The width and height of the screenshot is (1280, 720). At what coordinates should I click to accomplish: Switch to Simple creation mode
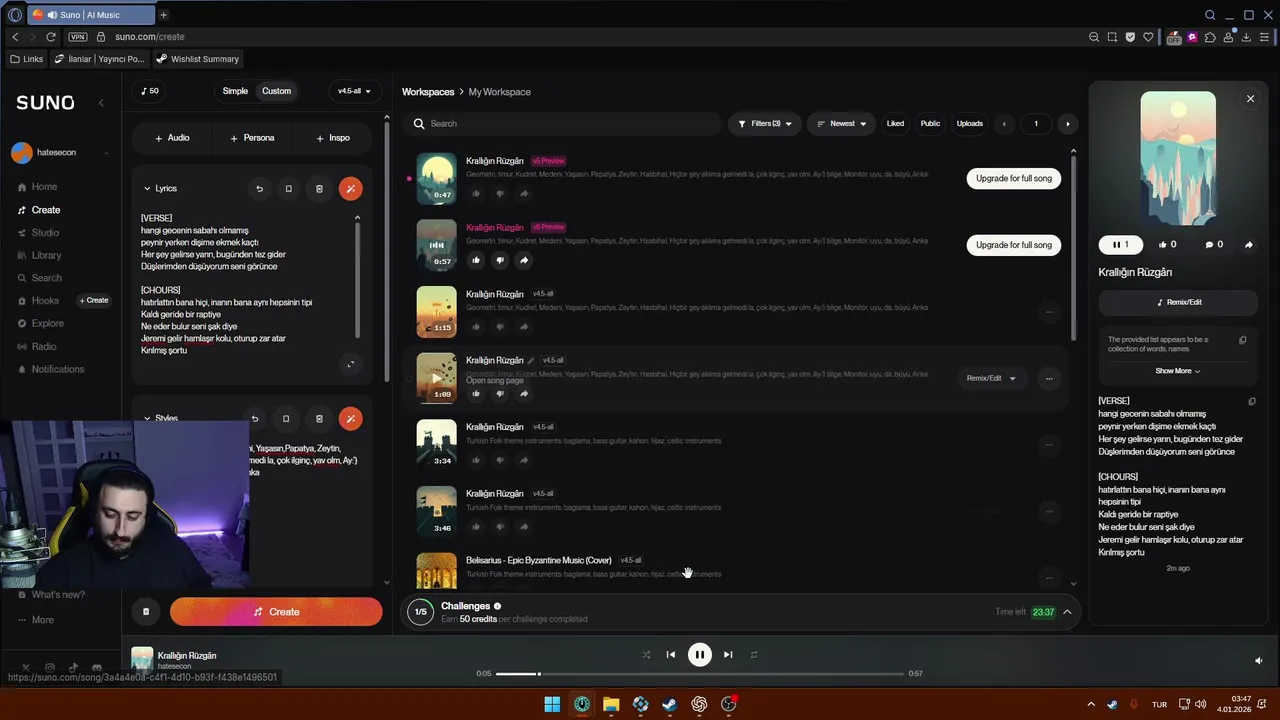(x=235, y=91)
